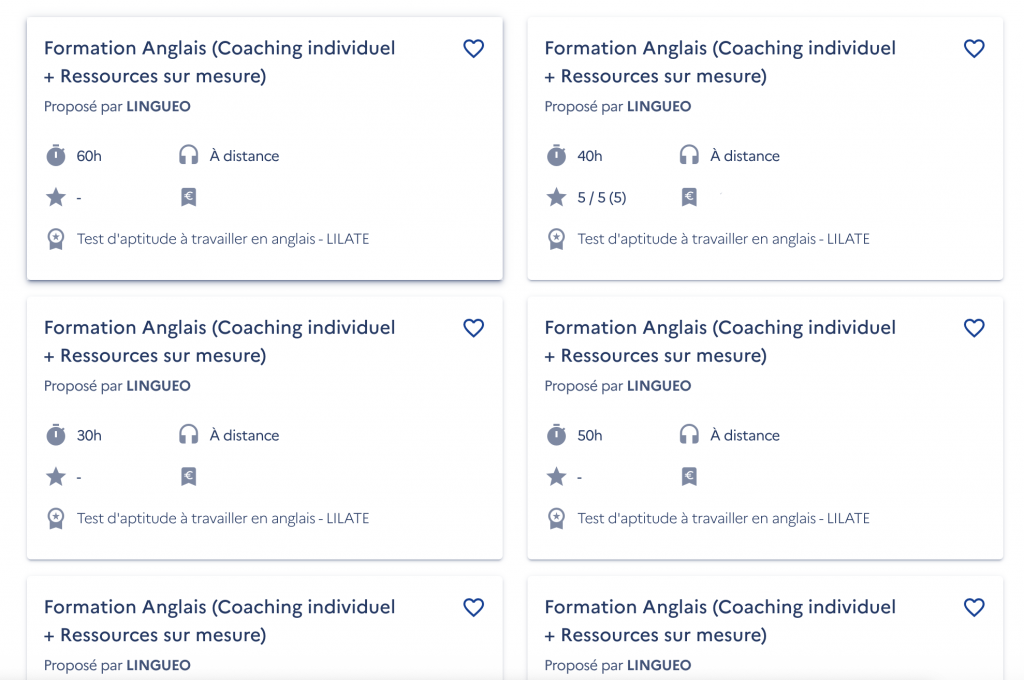Open the 30h Formation Anglais course title

(x=219, y=342)
